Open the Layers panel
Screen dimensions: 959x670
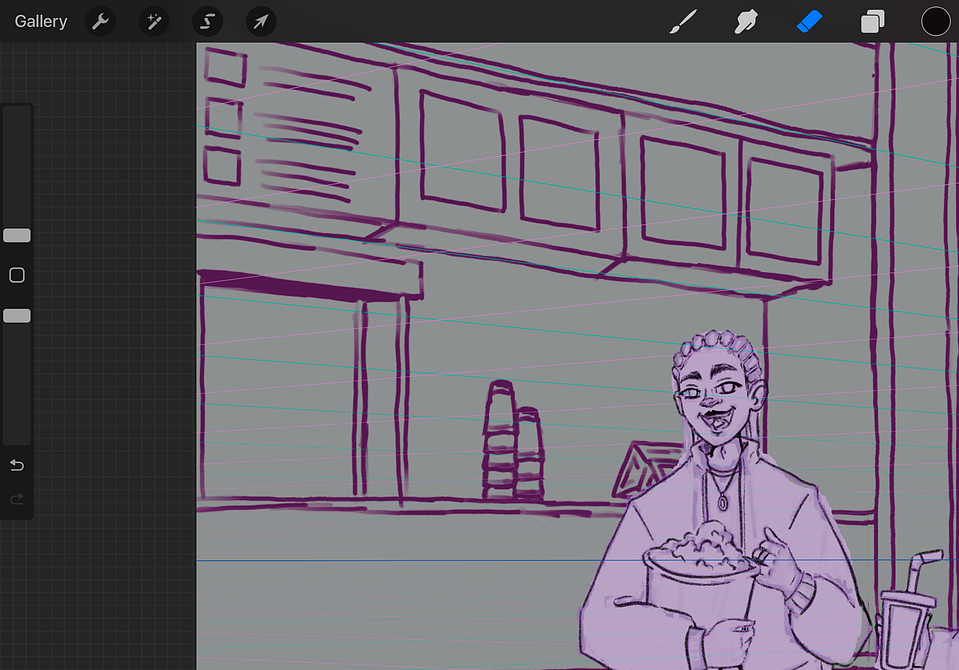tap(873, 21)
